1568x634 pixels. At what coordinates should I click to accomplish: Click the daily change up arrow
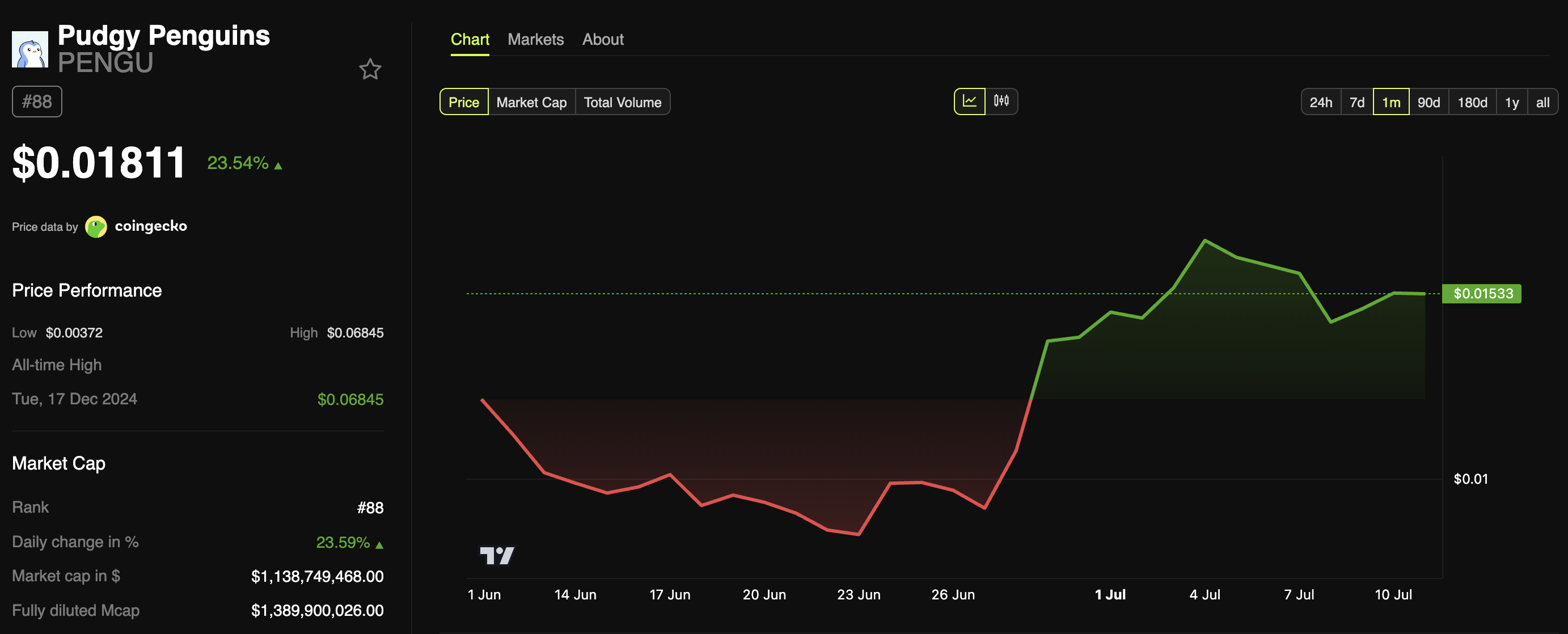tap(379, 544)
